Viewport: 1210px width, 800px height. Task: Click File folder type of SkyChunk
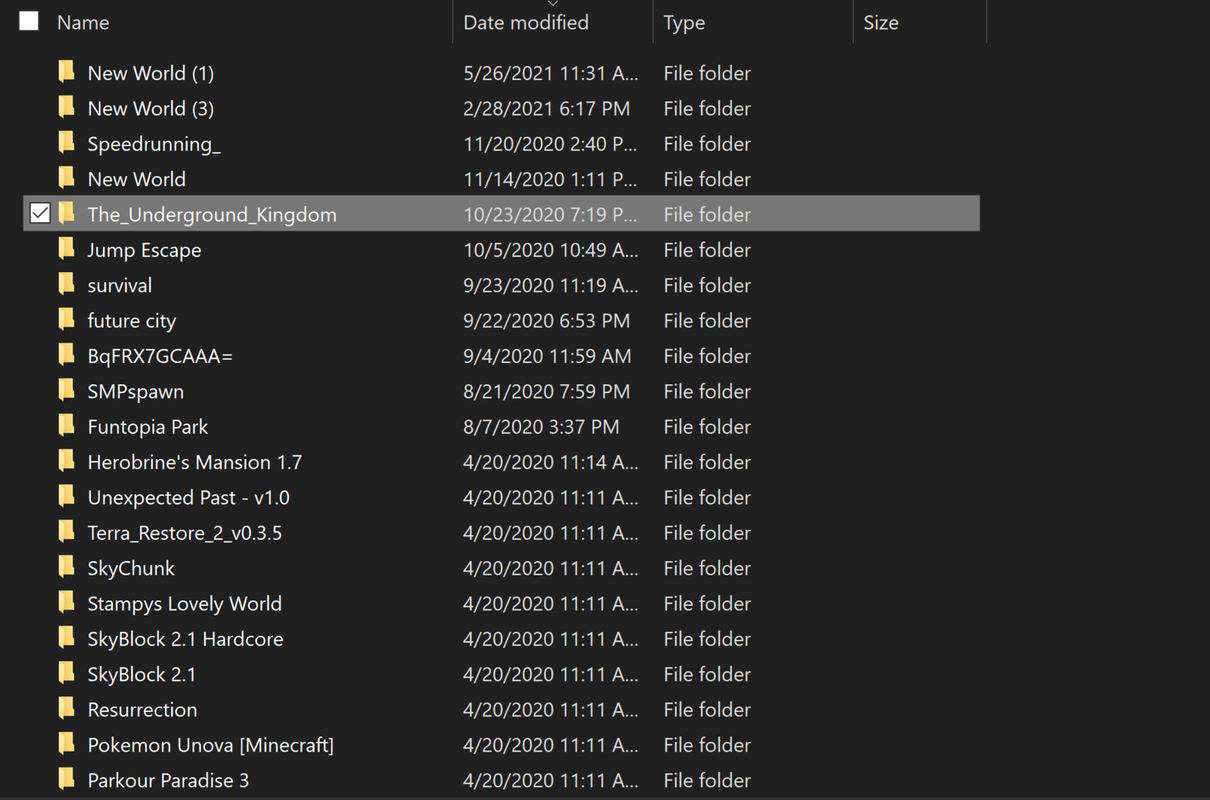tap(707, 568)
